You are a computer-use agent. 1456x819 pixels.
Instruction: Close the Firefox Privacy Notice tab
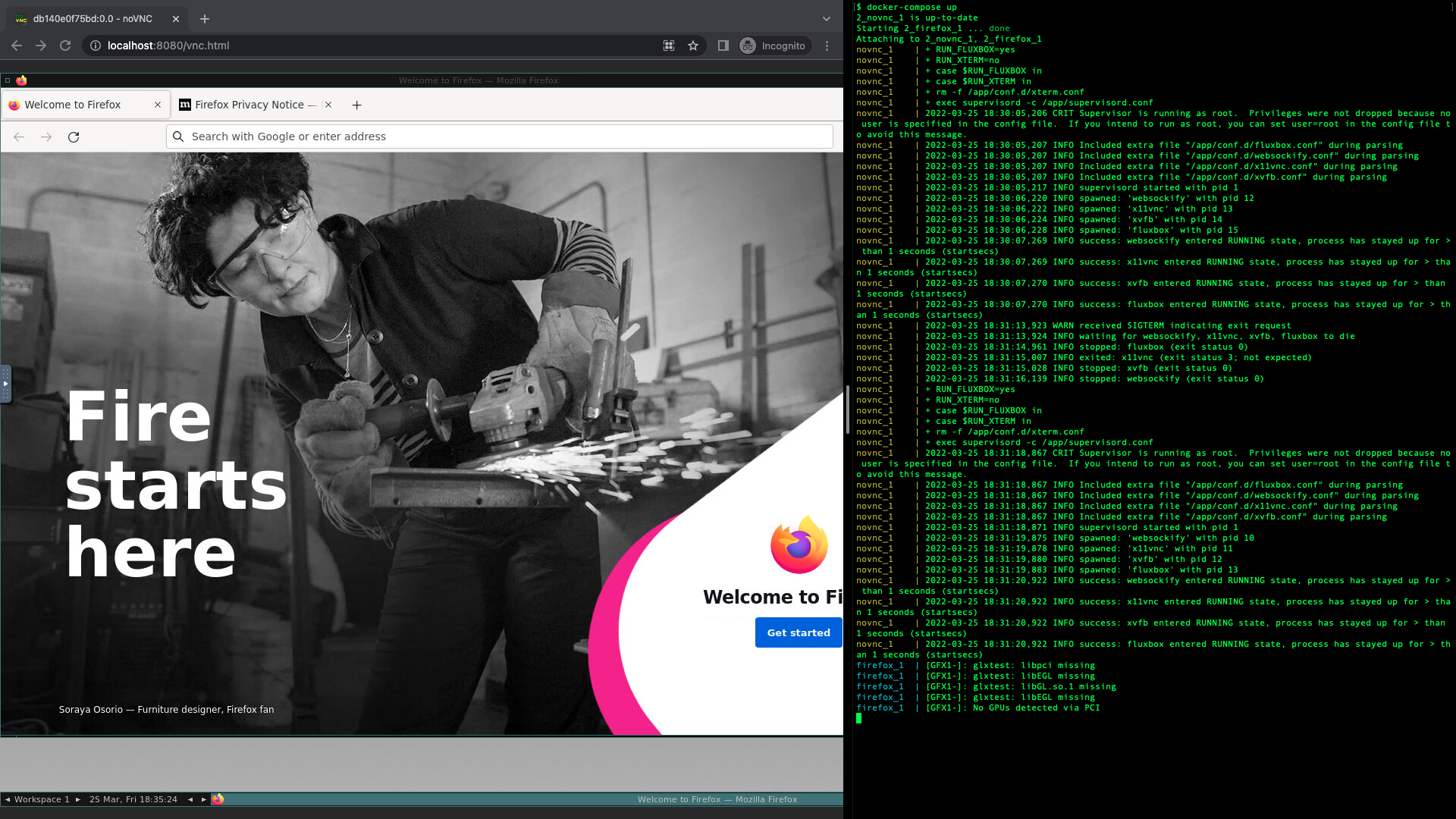(328, 105)
